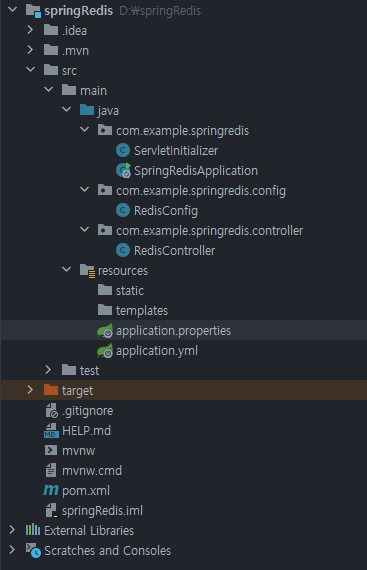Select application.yml file name
Screen dimensions: 367x570
pos(157,351)
